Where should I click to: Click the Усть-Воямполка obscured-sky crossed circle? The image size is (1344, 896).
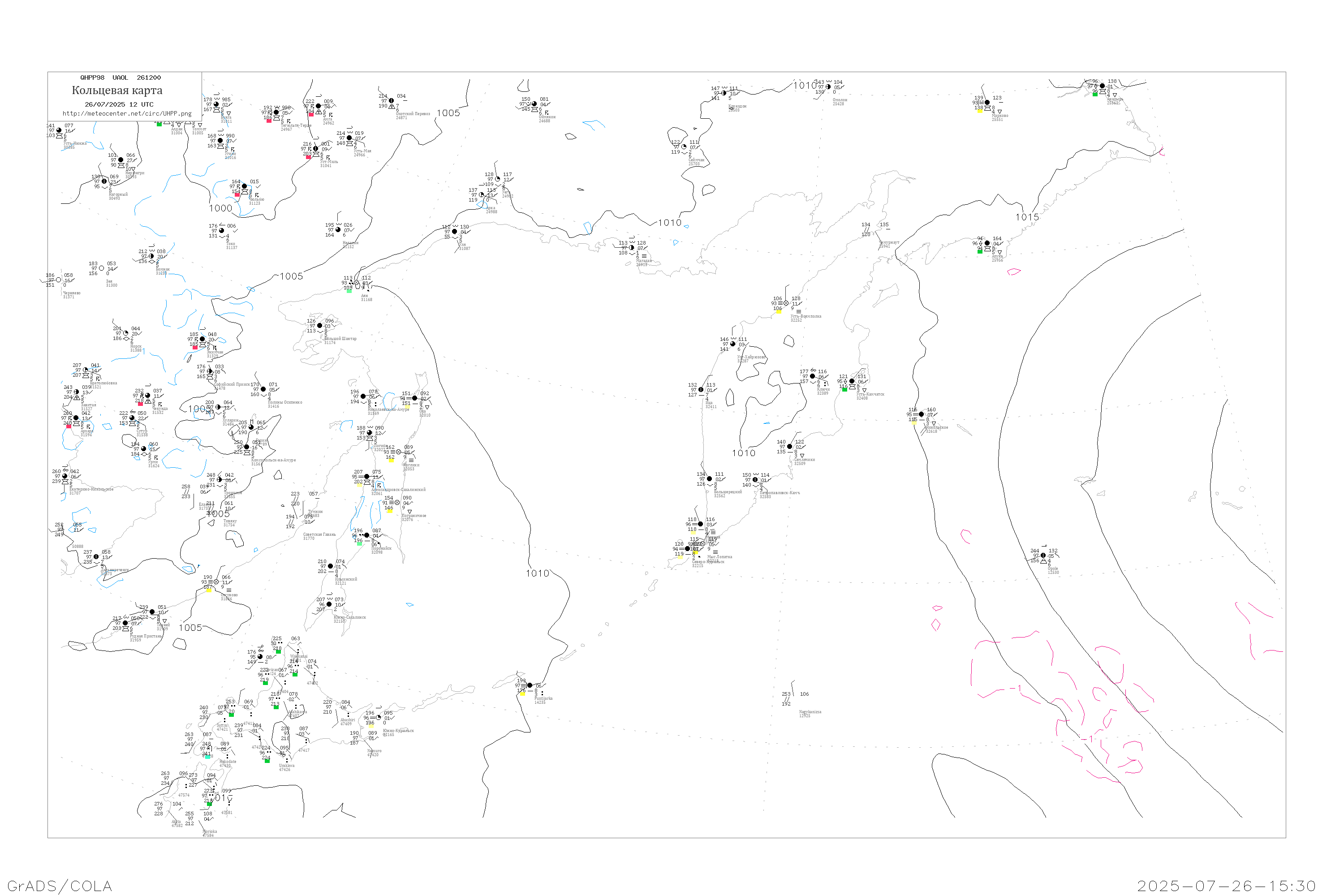[x=786, y=303]
